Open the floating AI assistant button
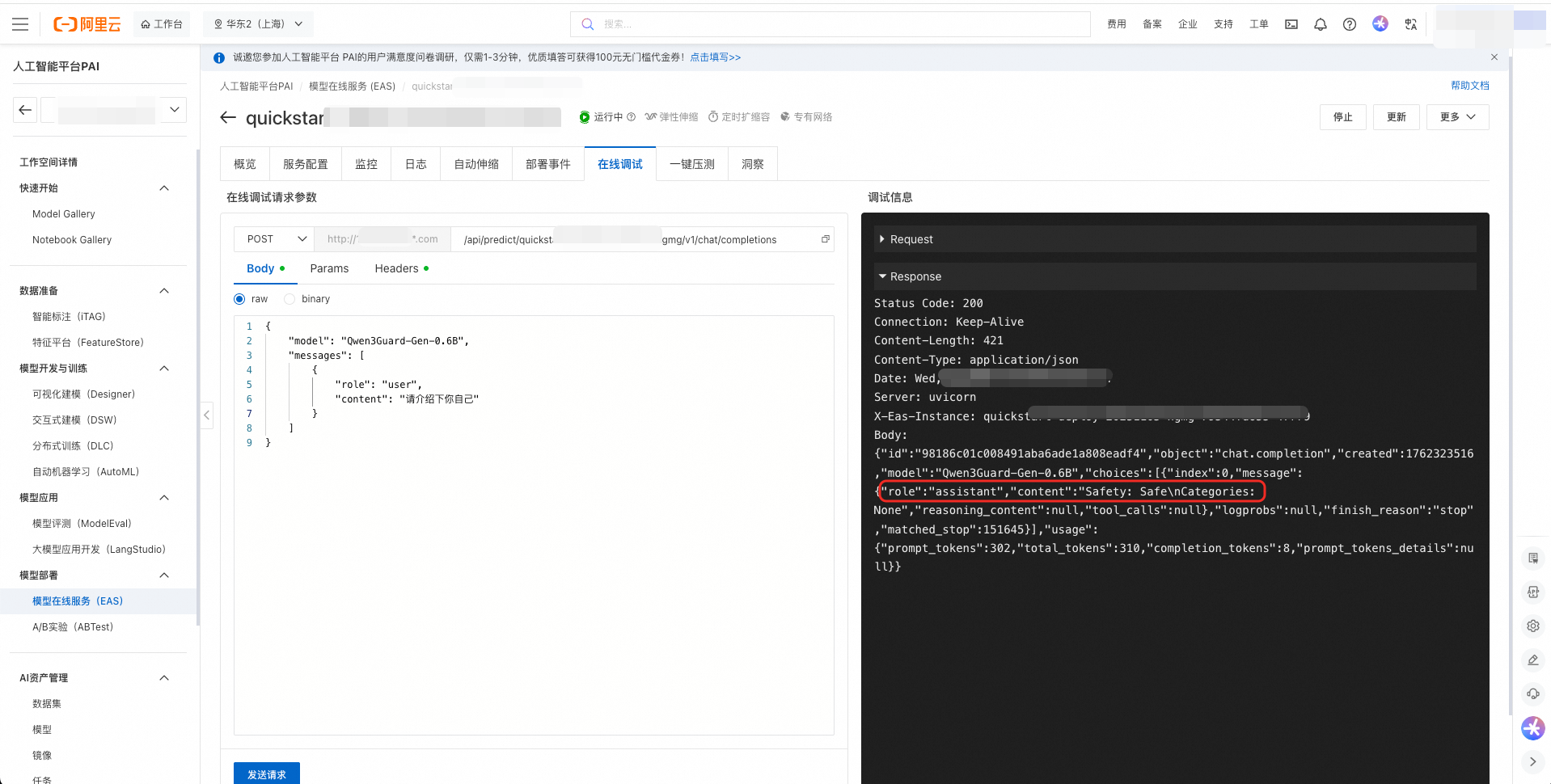This screenshot has height=784, width=1551. coord(1533,728)
